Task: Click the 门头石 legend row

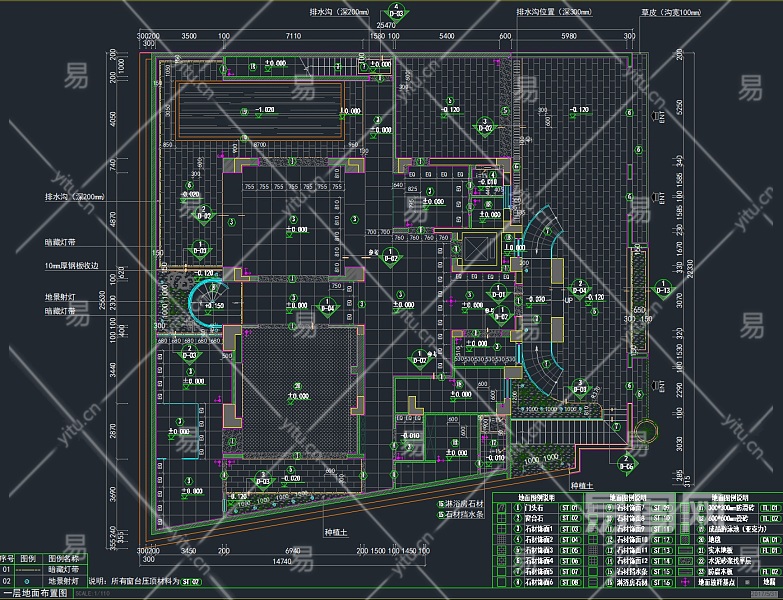Action: point(538,508)
